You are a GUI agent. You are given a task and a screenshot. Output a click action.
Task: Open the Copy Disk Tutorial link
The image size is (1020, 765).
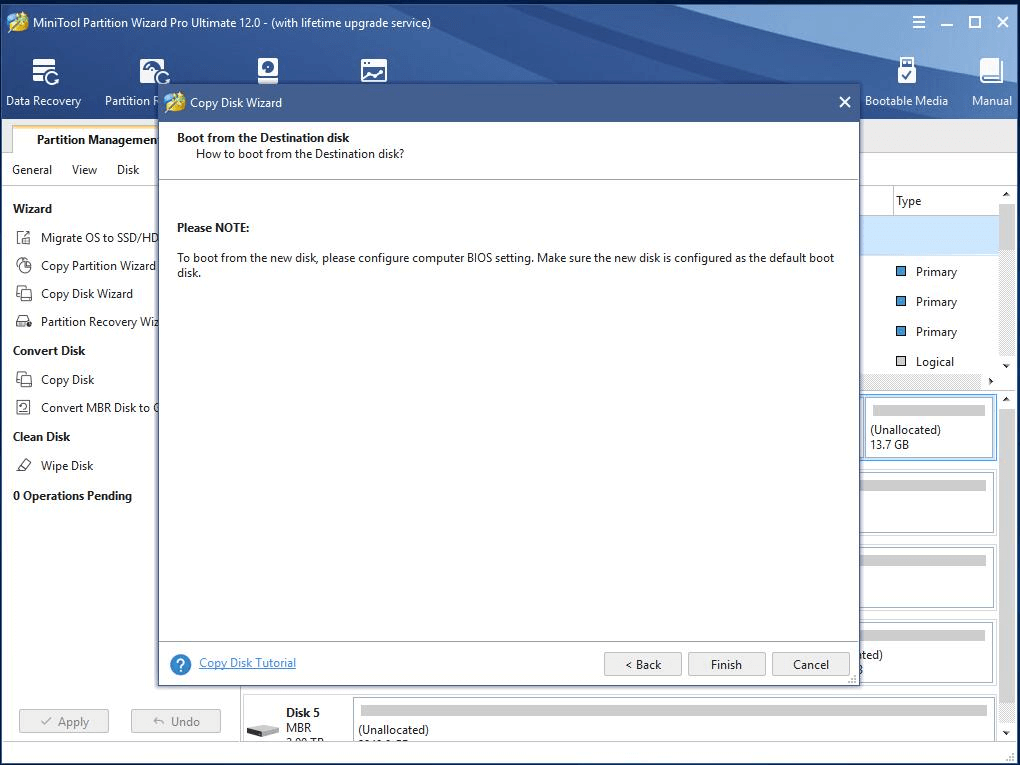pos(247,663)
